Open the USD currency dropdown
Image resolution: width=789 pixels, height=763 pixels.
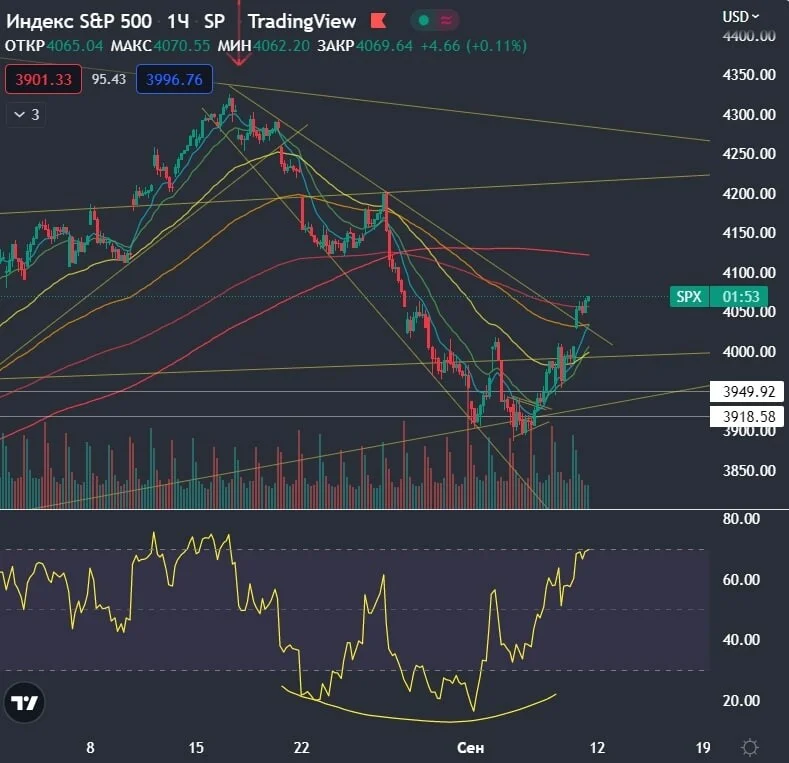(741, 17)
